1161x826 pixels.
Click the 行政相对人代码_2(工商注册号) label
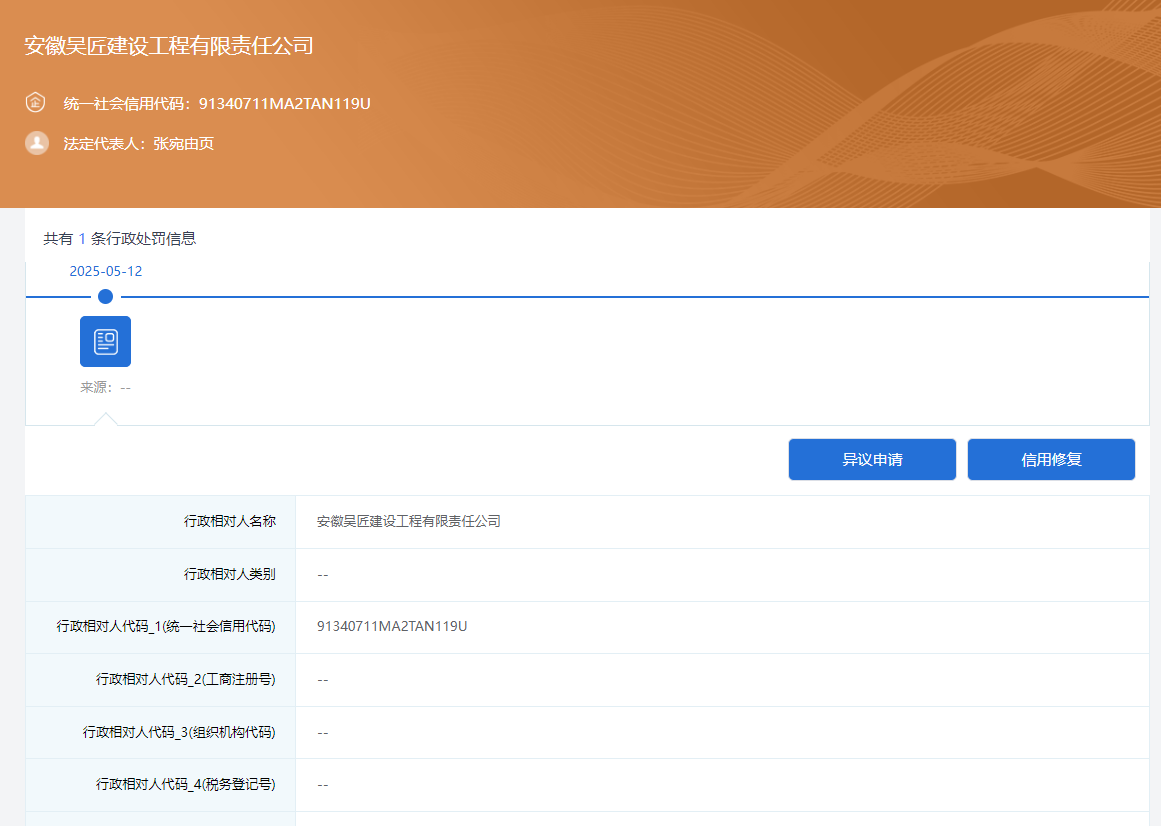click(x=186, y=679)
